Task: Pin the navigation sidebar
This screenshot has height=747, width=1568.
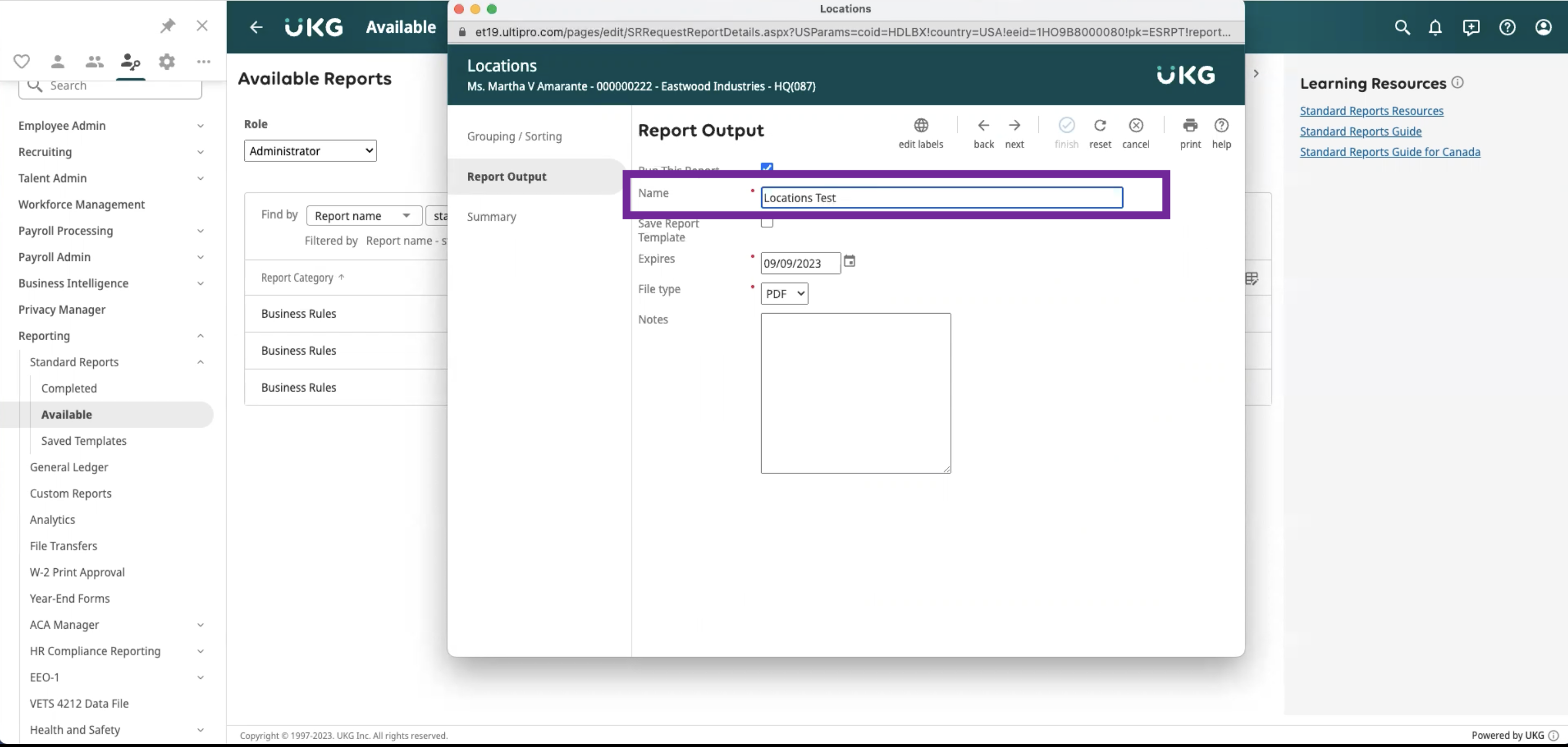Action: (x=167, y=26)
